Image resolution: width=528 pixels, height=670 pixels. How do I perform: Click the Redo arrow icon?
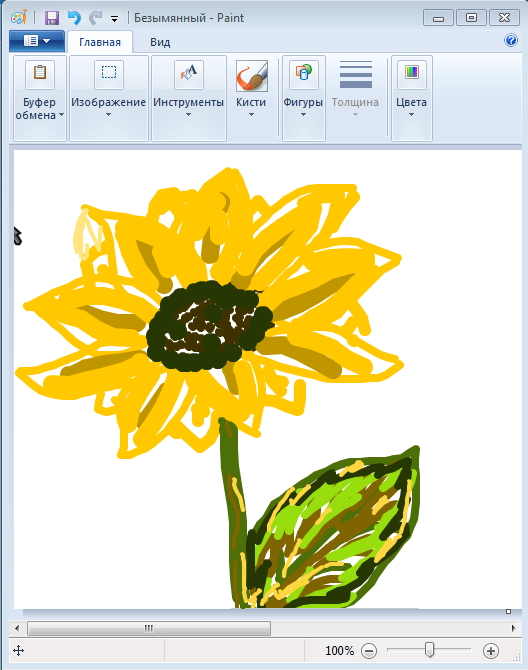[x=95, y=18]
